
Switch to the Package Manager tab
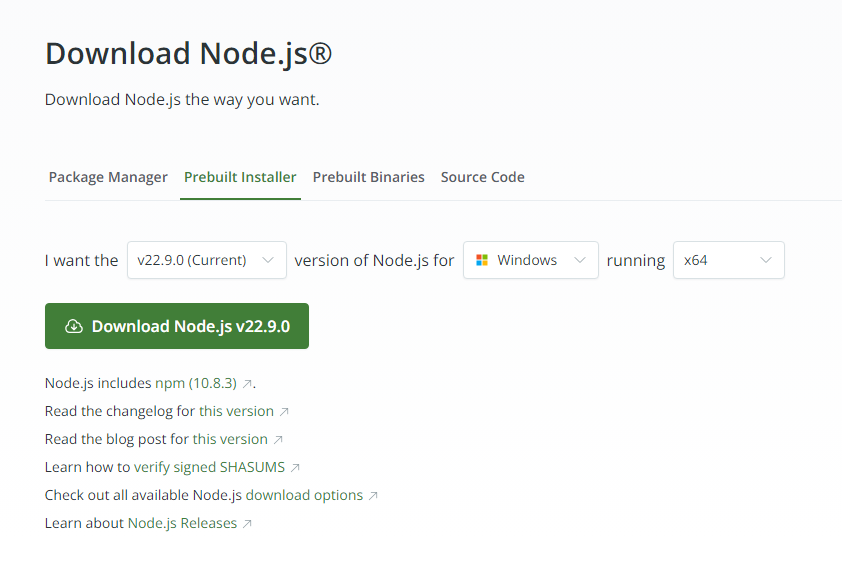click(x=108, y=177)
